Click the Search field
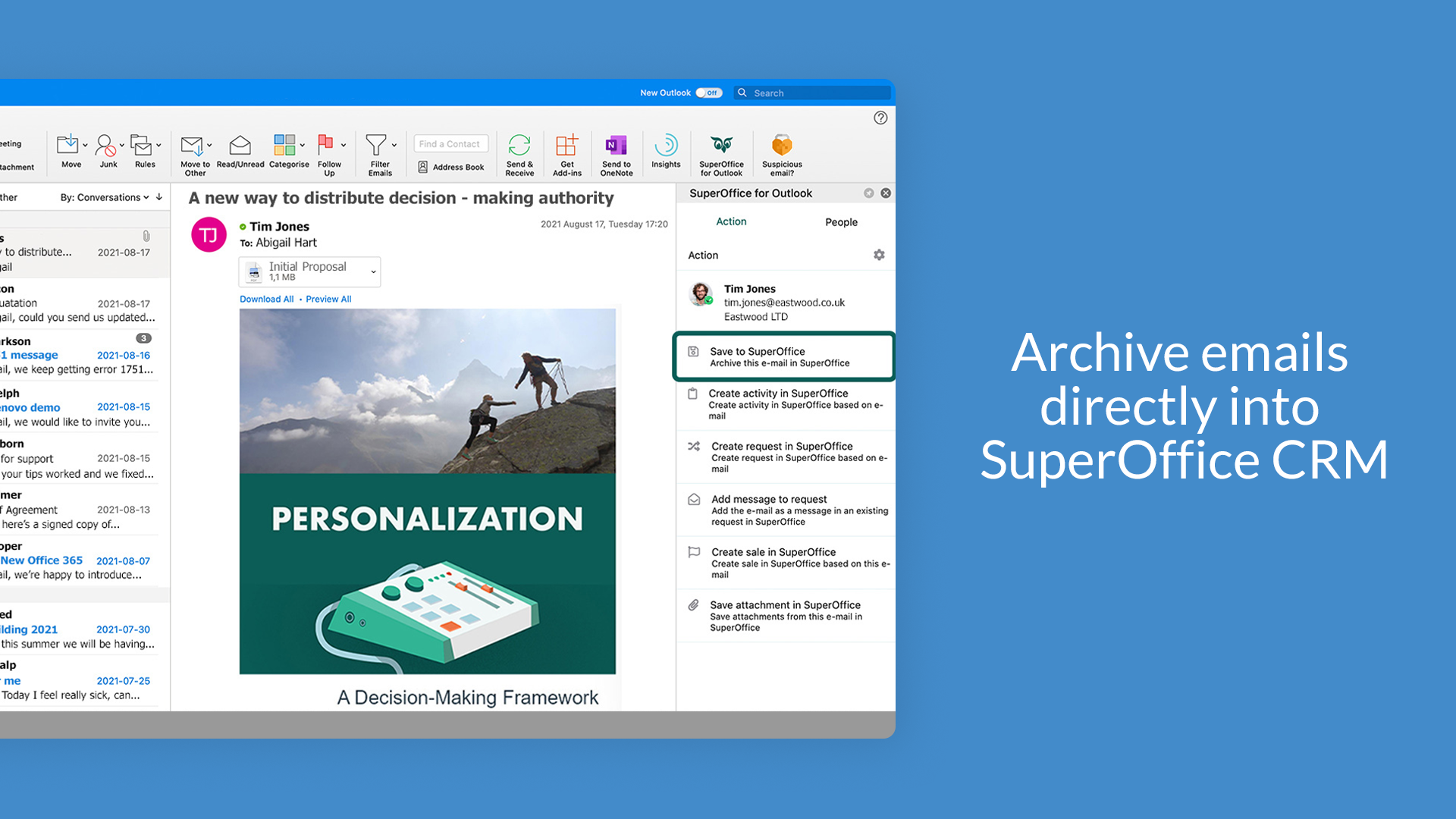 812,93
